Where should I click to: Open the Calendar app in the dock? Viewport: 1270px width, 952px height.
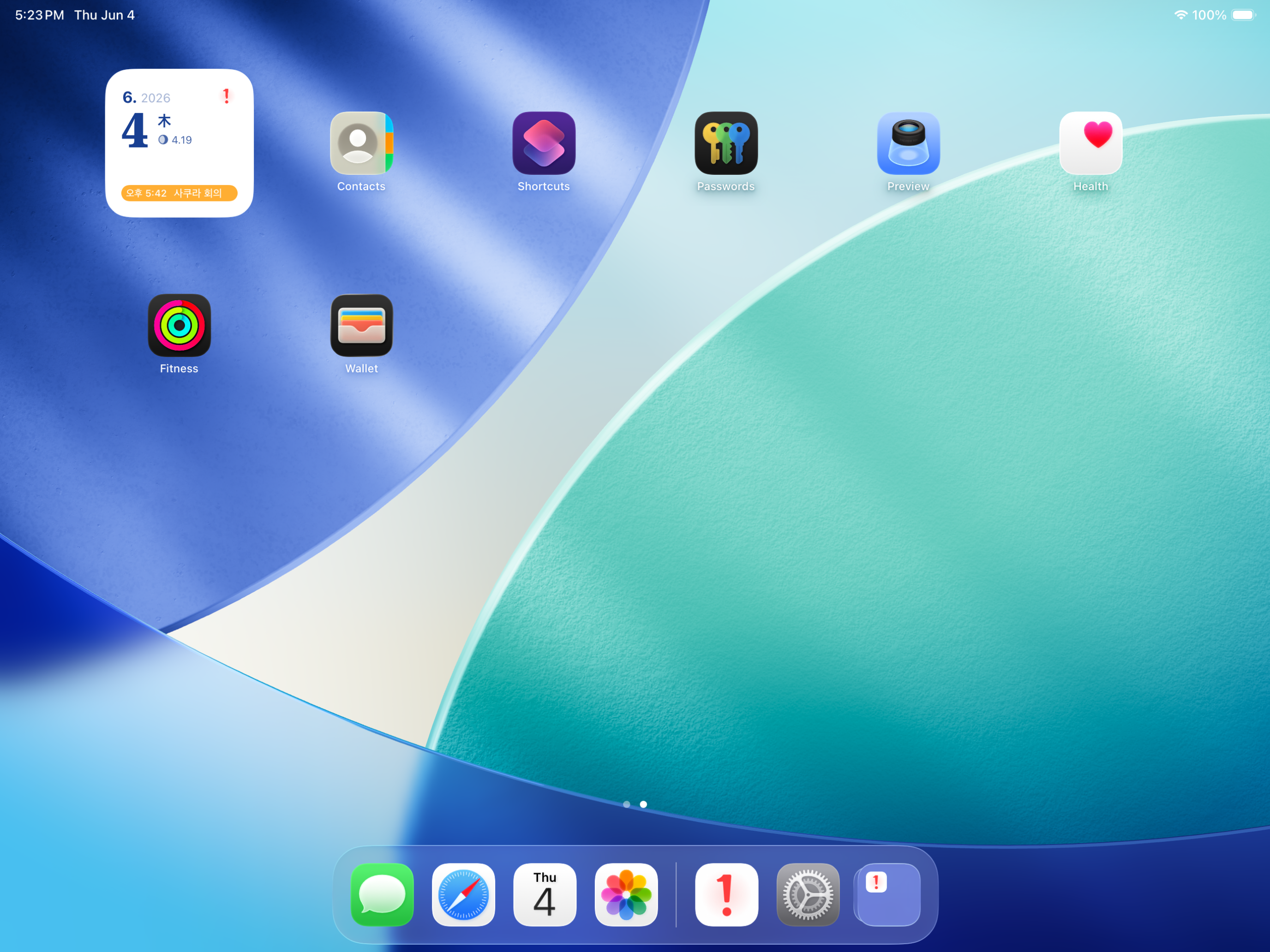tap(545, 895)
